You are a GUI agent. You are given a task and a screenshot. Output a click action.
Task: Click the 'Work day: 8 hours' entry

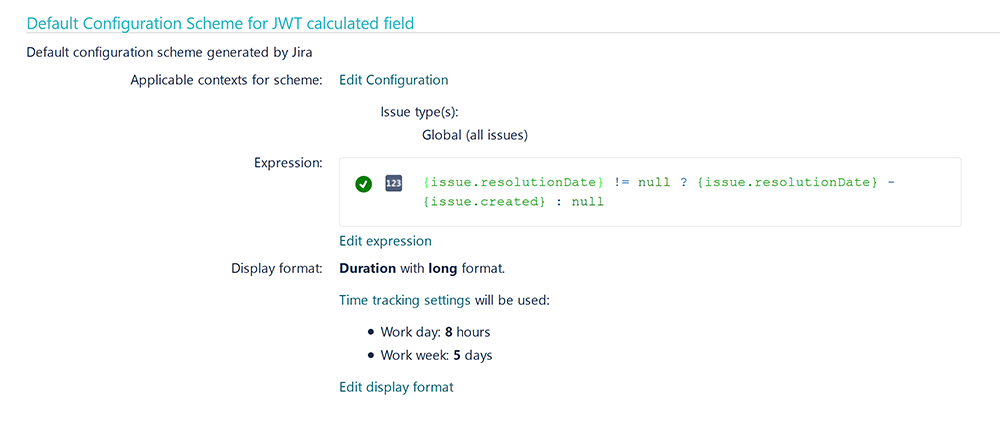click(x=435, y=332)
